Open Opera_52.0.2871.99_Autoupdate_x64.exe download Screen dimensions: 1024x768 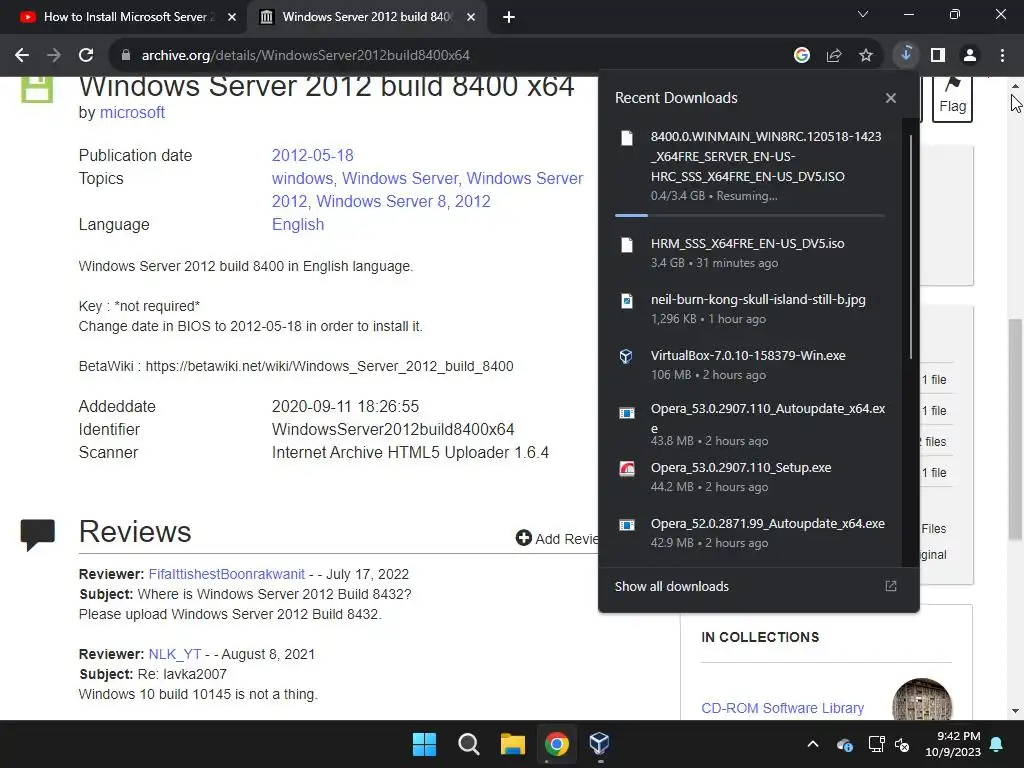tap(750, 533)
